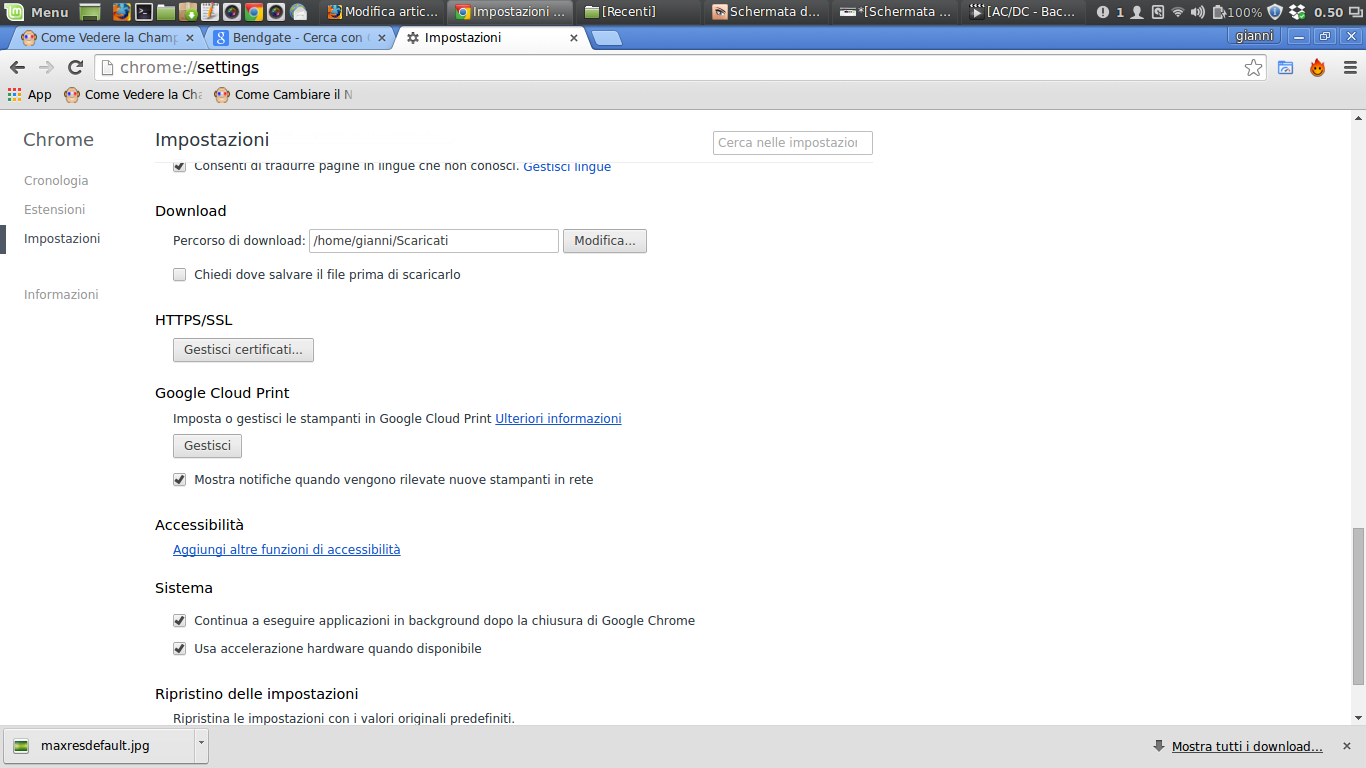Click the battery indicator showing 100%

tap(1237, 12)
